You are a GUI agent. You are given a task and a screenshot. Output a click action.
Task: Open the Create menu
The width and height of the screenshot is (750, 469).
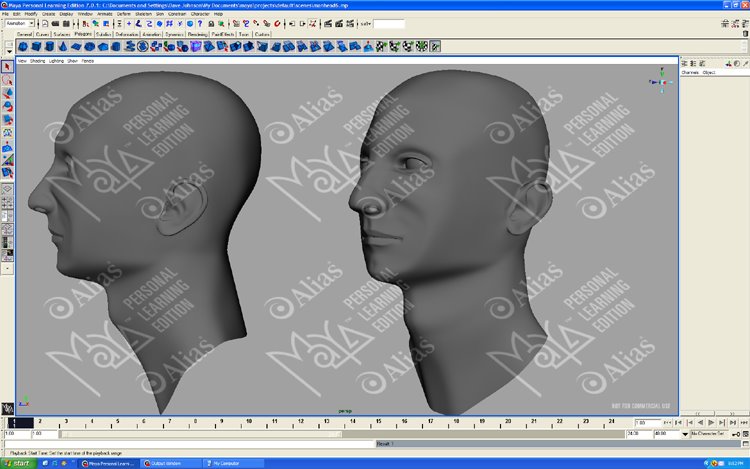pos(48,14)
